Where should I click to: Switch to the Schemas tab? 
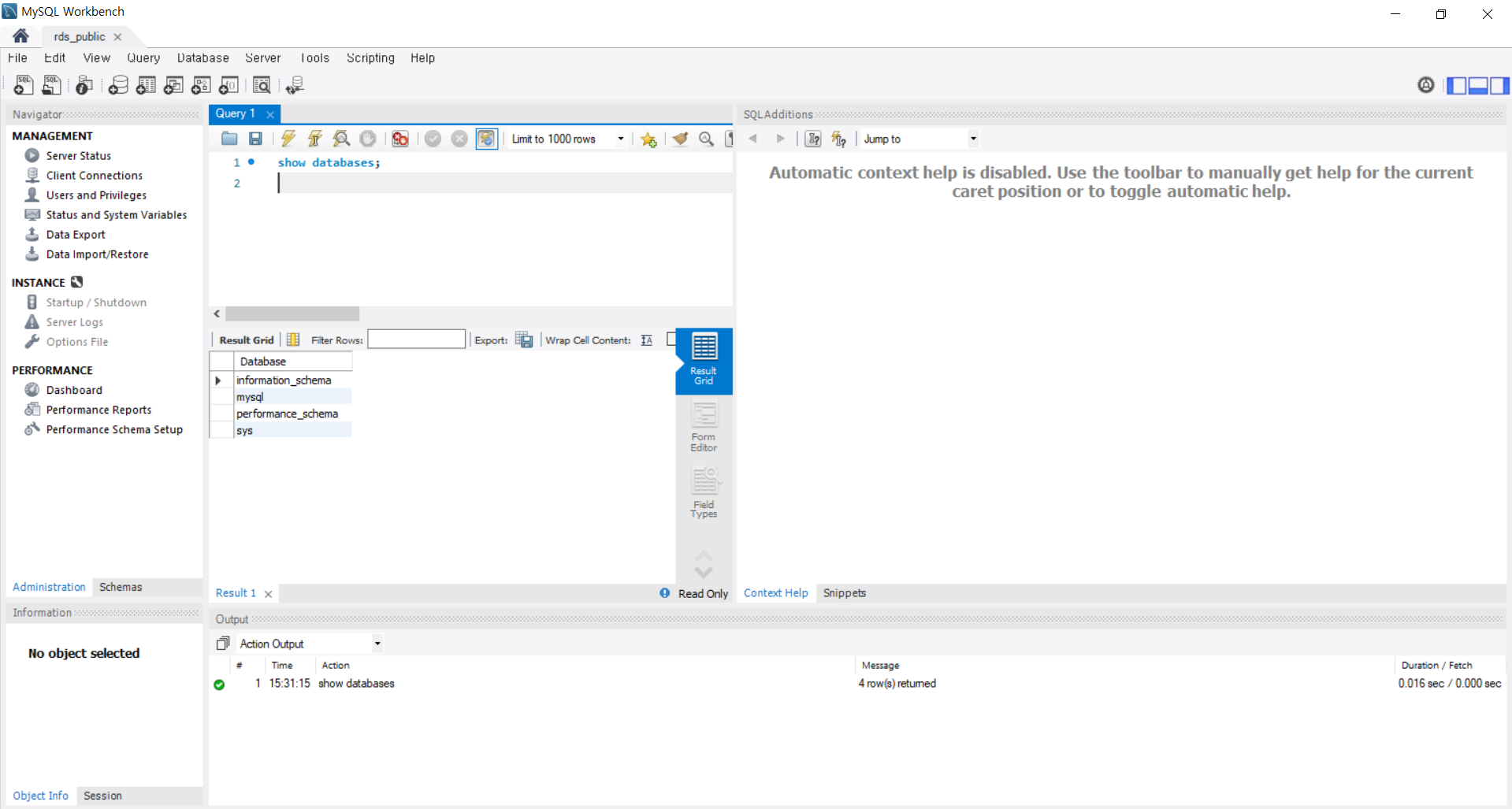(121, 587)
